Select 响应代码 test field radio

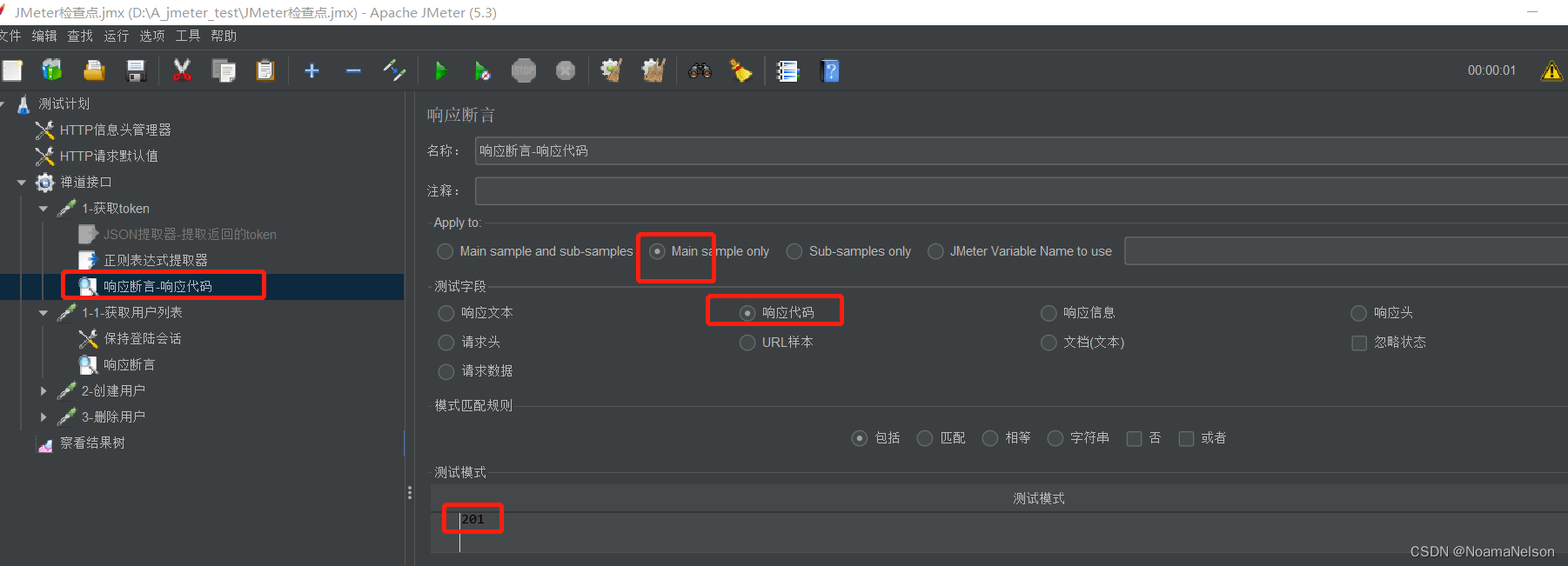point(747,313)
